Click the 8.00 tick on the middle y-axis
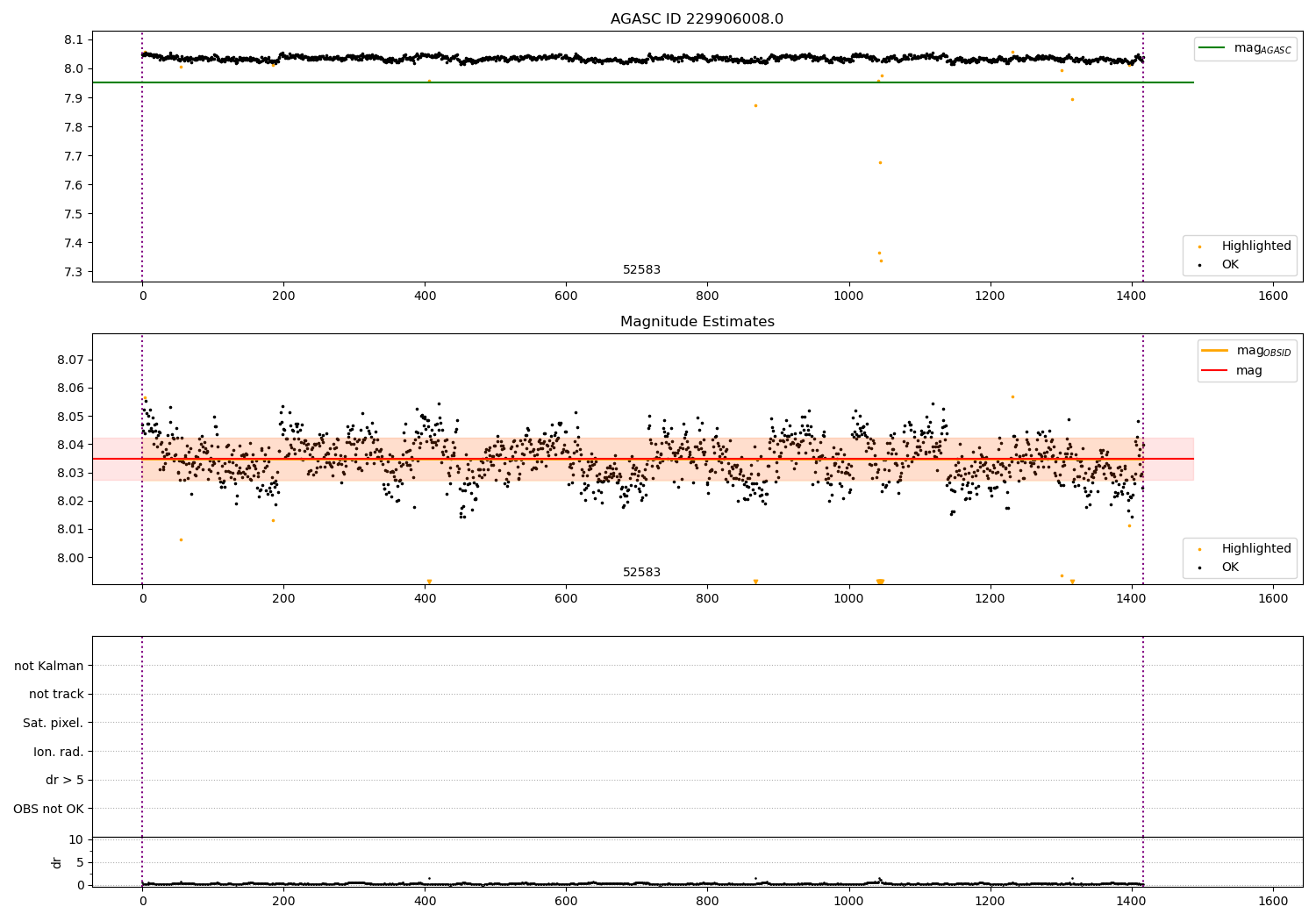This screenshot has width=1316, height=921. click(x=70, y=558)
